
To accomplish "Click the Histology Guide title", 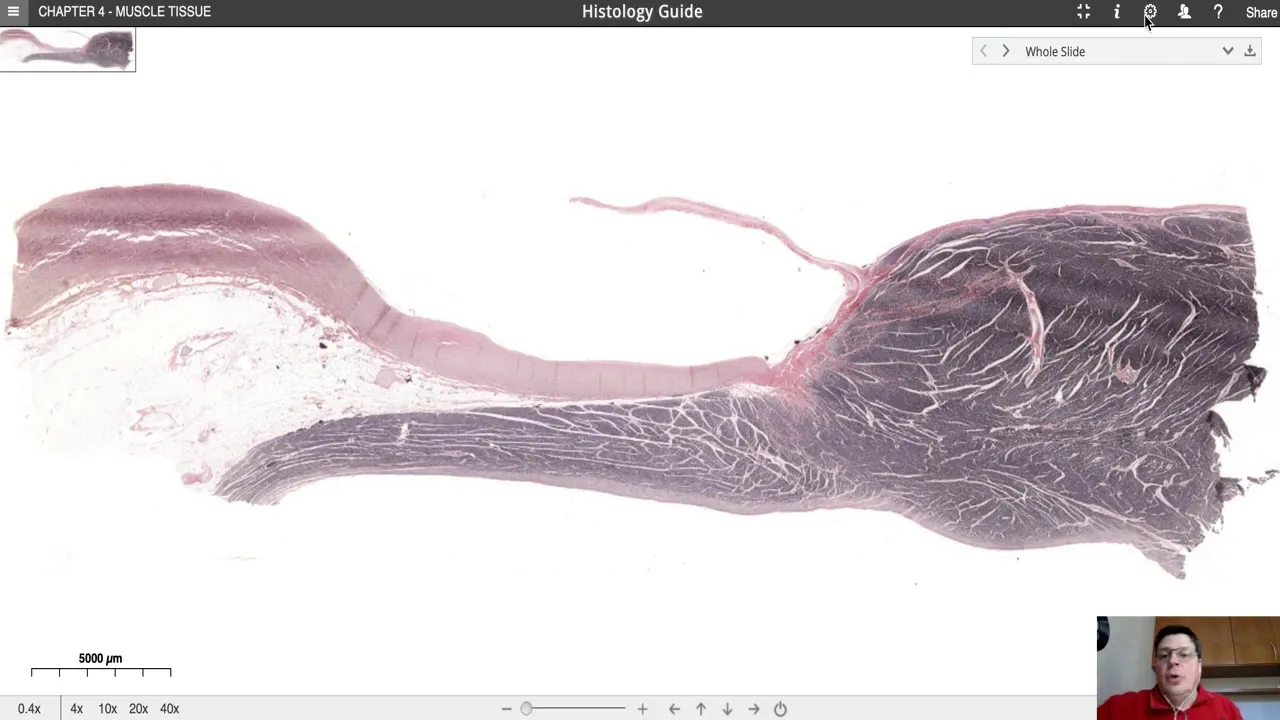I will [642, 12].
